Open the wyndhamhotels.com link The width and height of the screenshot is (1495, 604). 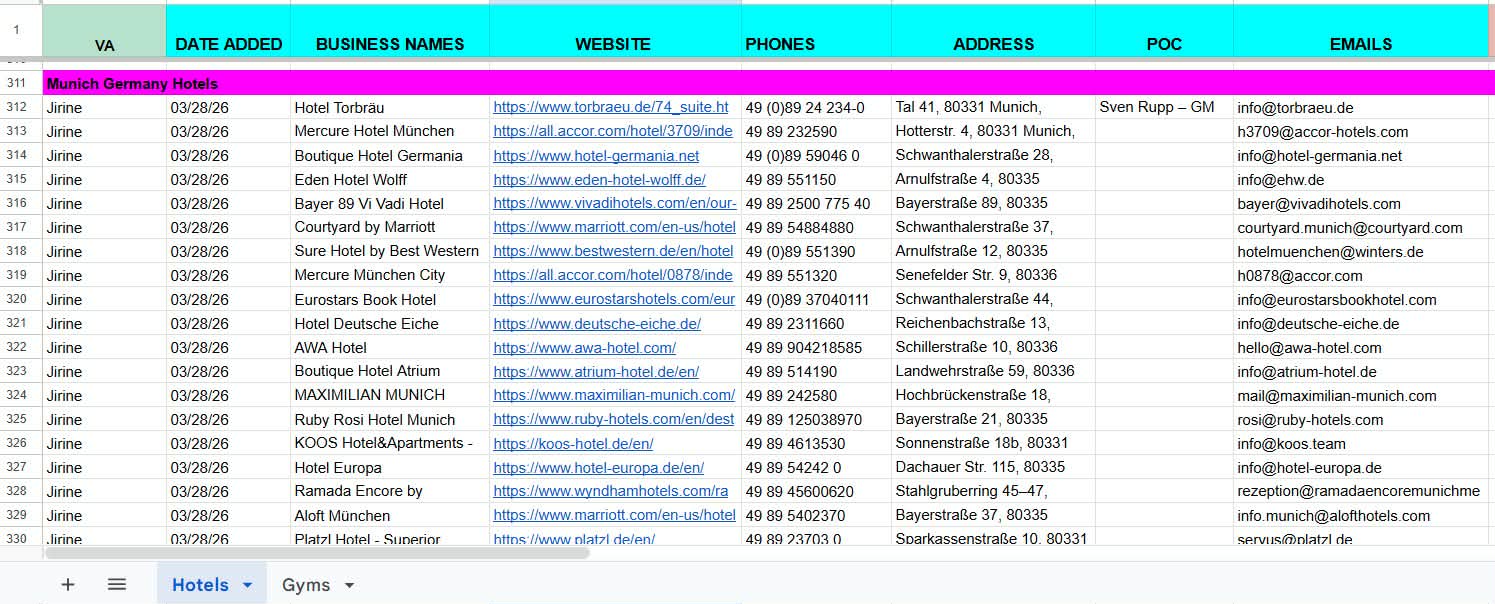point(611,491)
